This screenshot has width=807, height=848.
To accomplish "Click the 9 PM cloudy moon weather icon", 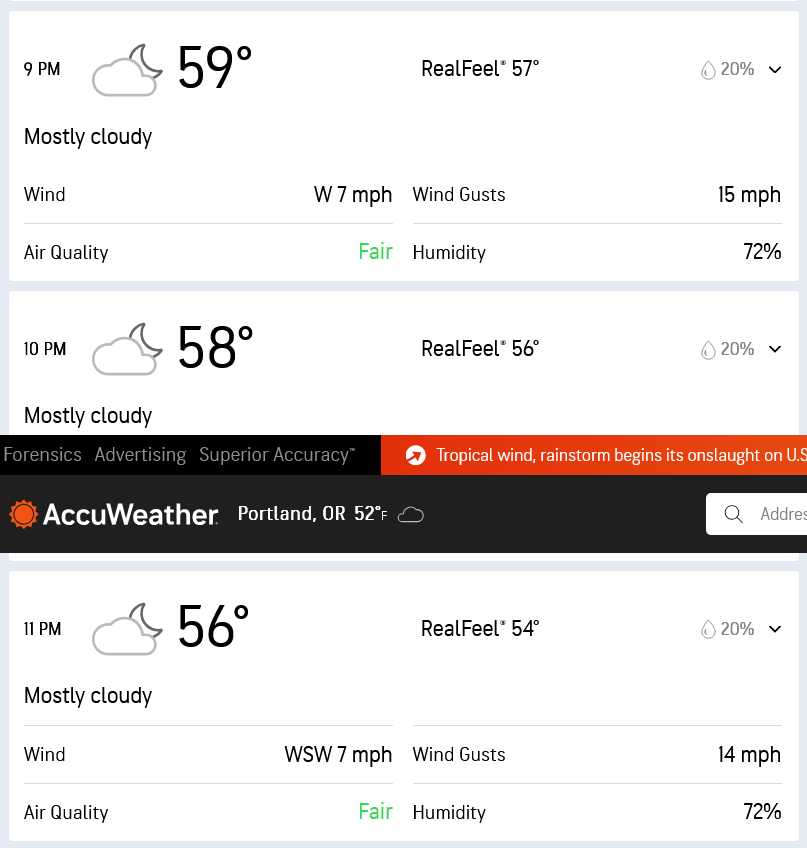I will pyautogui.click(x=127, y=70).
